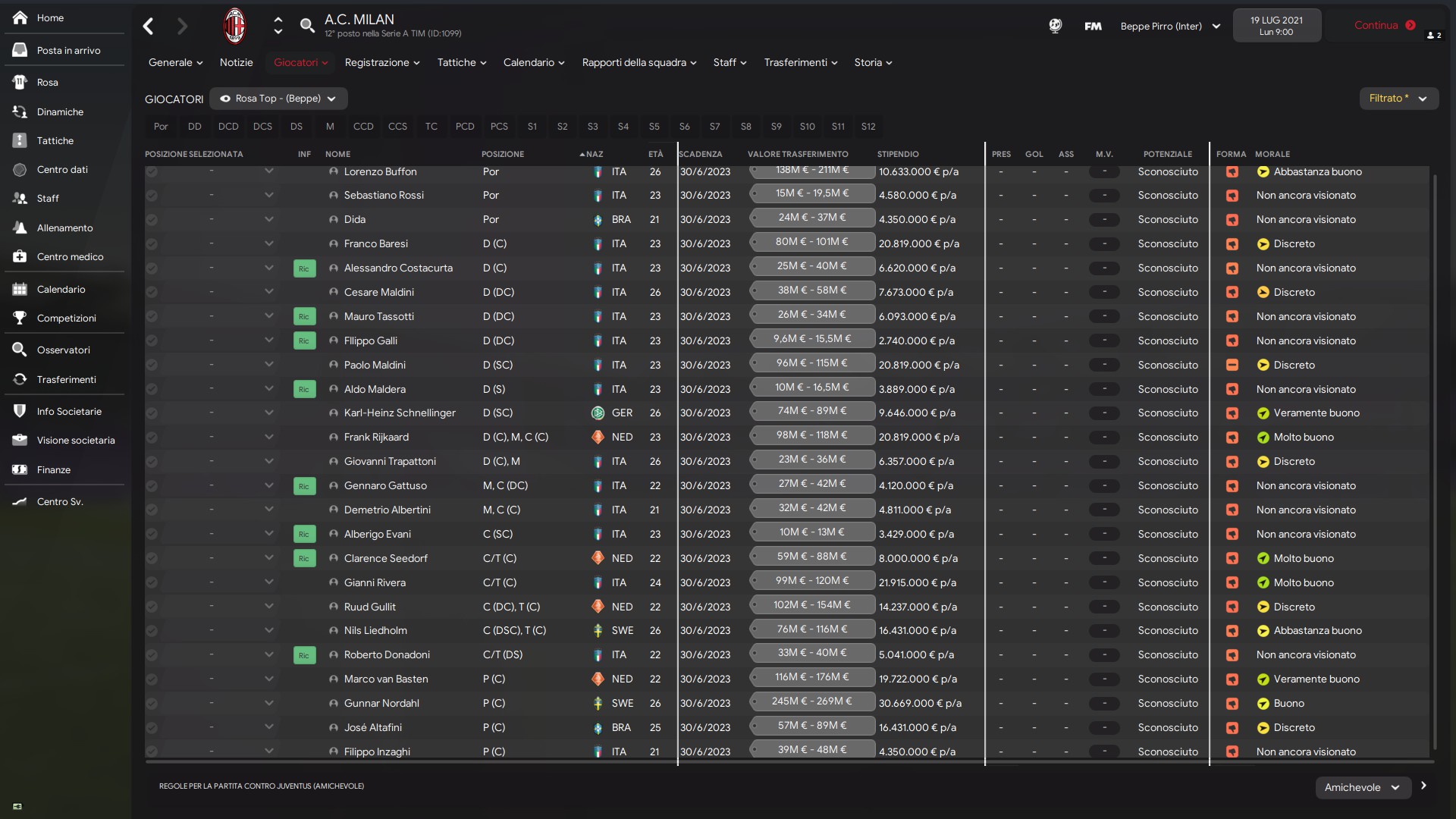Screen dimensions: 1456x819
Task: Open position dropdown for Sebastiano Rossi
Action: tap(268, 195)
